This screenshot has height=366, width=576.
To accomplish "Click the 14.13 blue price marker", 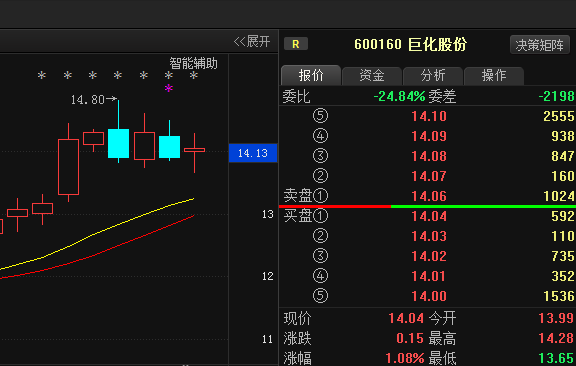I will click(x=253, y=153).
